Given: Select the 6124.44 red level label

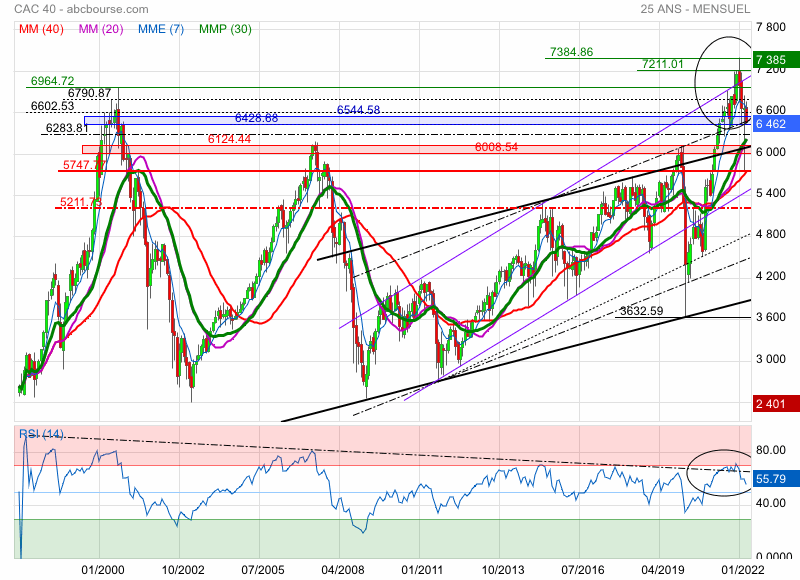Looking at the screenshot, I should 229,139.
